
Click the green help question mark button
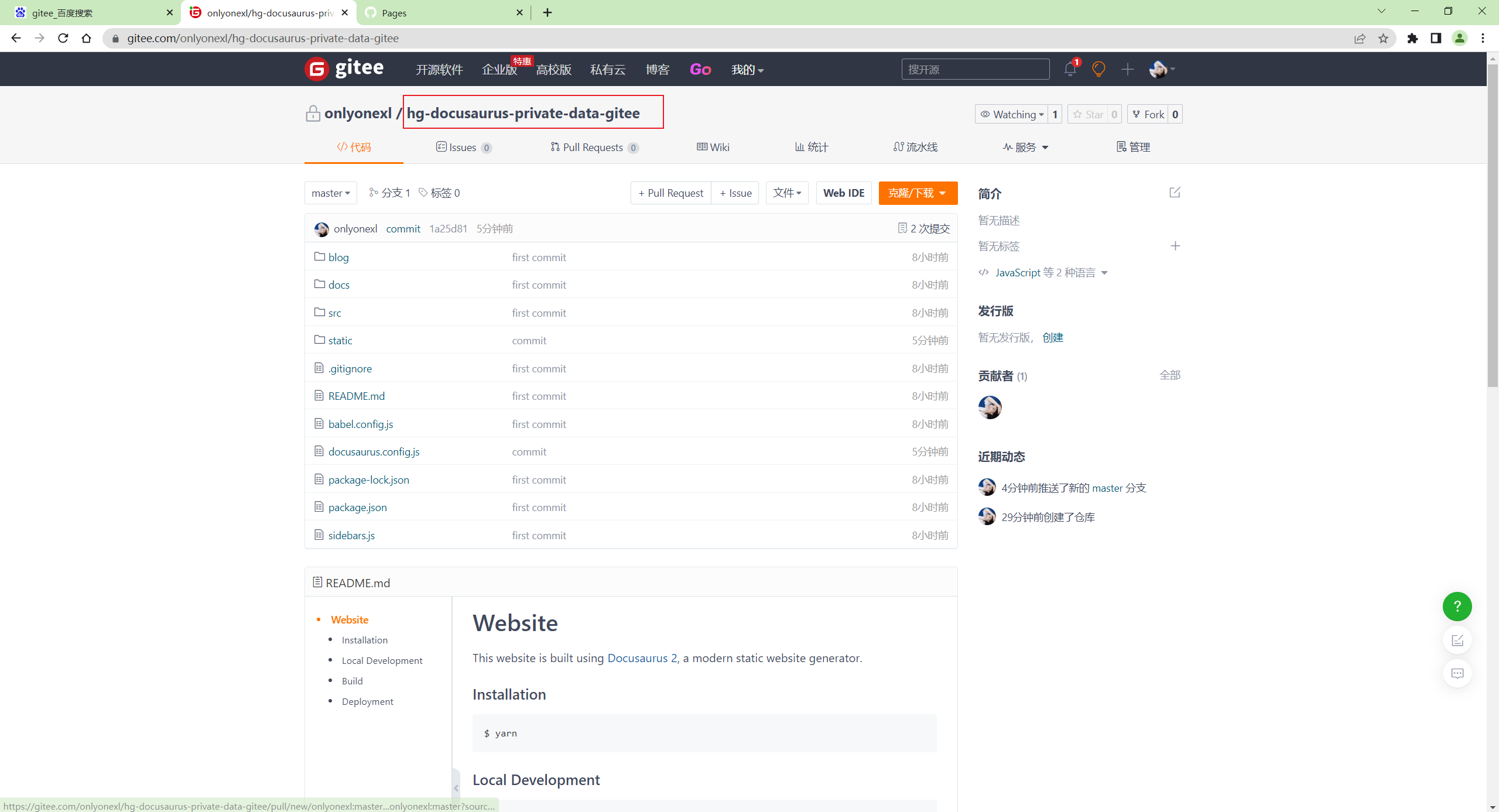tap(1457, 607)
